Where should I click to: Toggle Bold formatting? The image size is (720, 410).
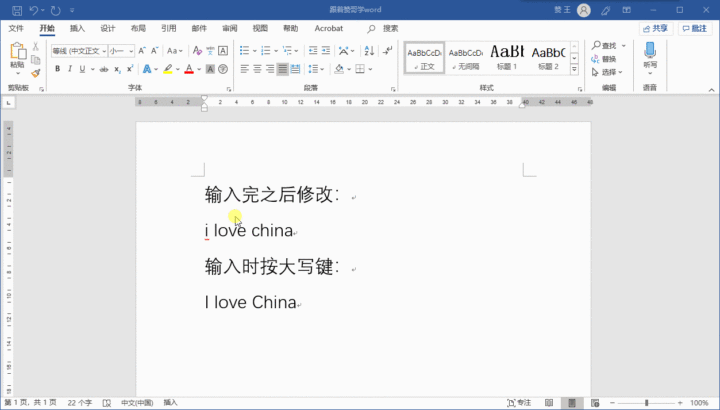pyautogui.click(x=57, y=69)
